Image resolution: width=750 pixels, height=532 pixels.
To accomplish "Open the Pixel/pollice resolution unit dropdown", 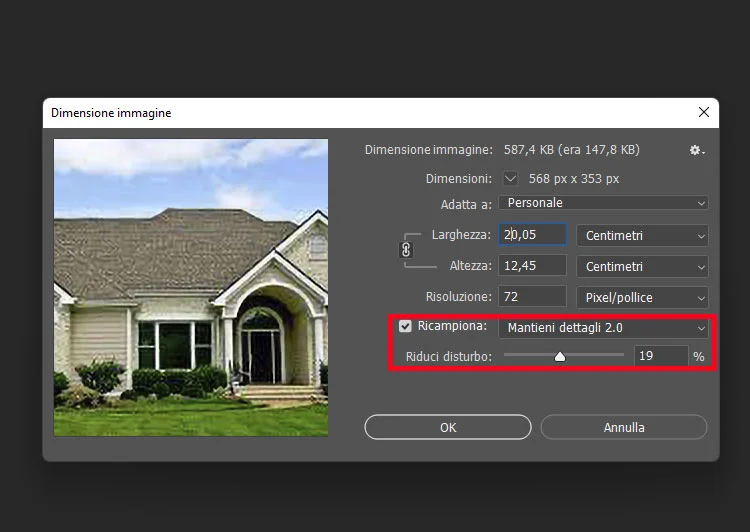I will (641, 298).
